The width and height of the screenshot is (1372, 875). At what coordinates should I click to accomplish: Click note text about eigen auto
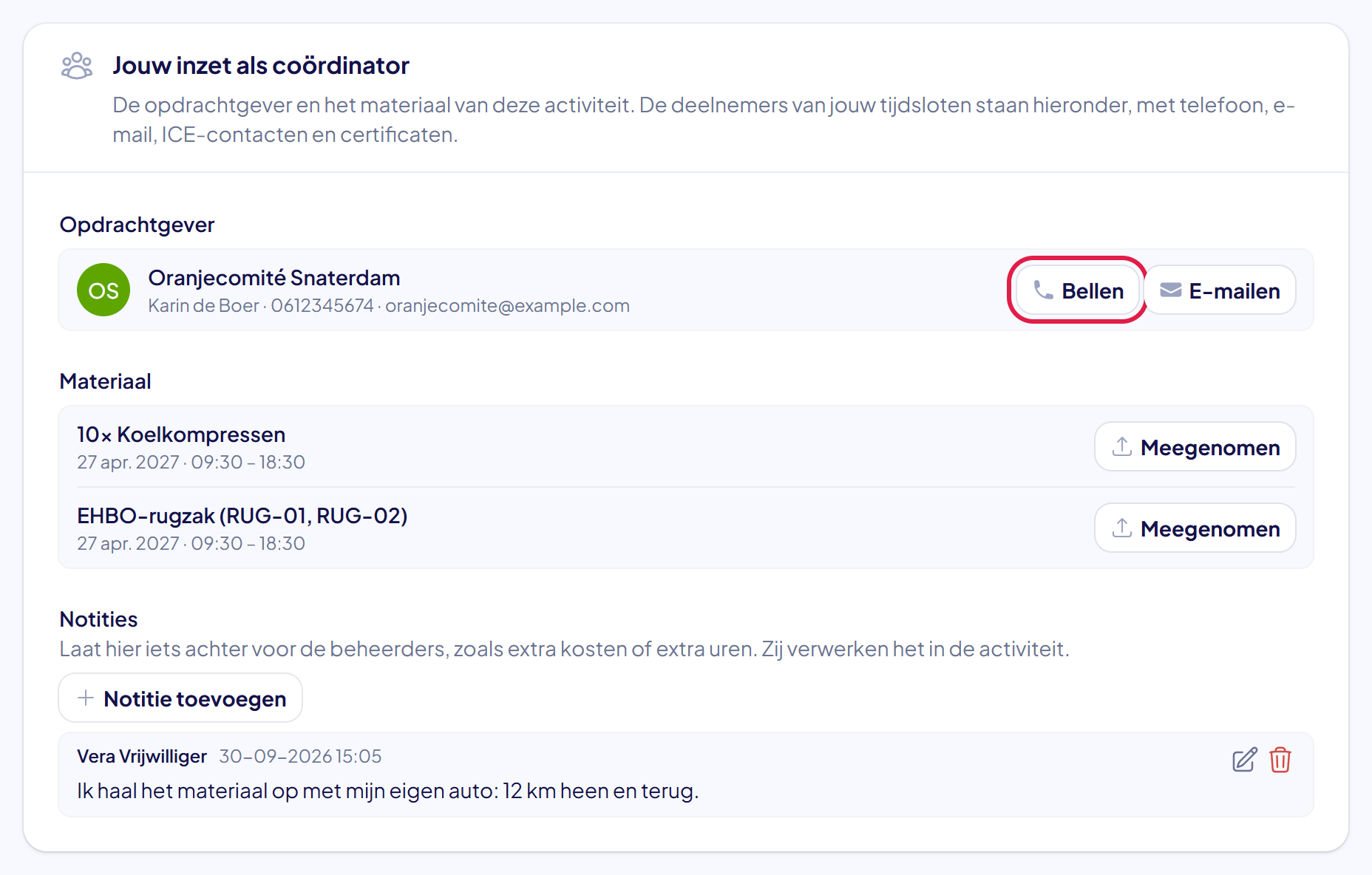pyautogui.click(x=388, y=791)
